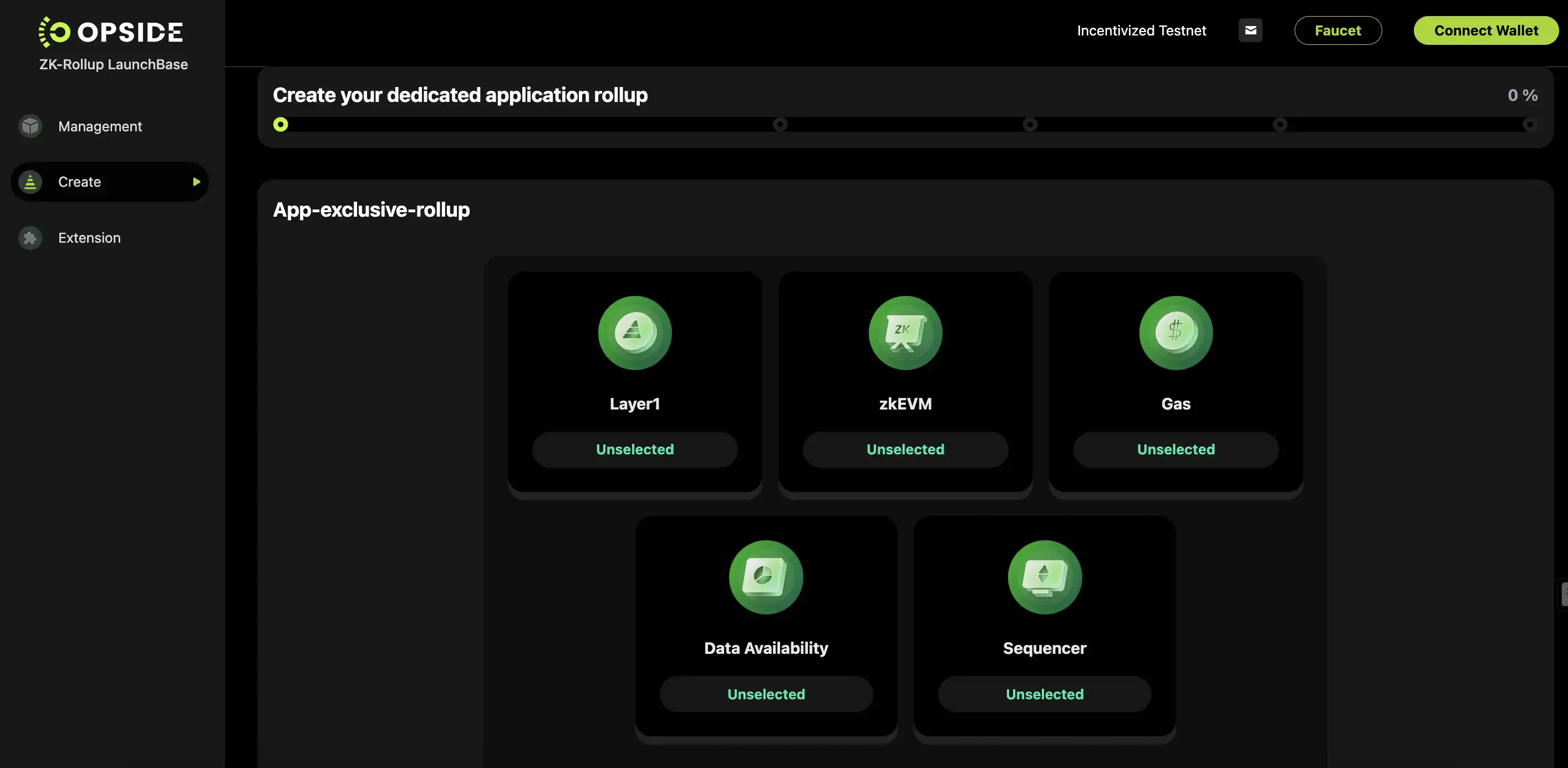The width and height of the screenshot is (1568, 768).
Task: Open the mail envelope icon
Action: point(1250,30)
